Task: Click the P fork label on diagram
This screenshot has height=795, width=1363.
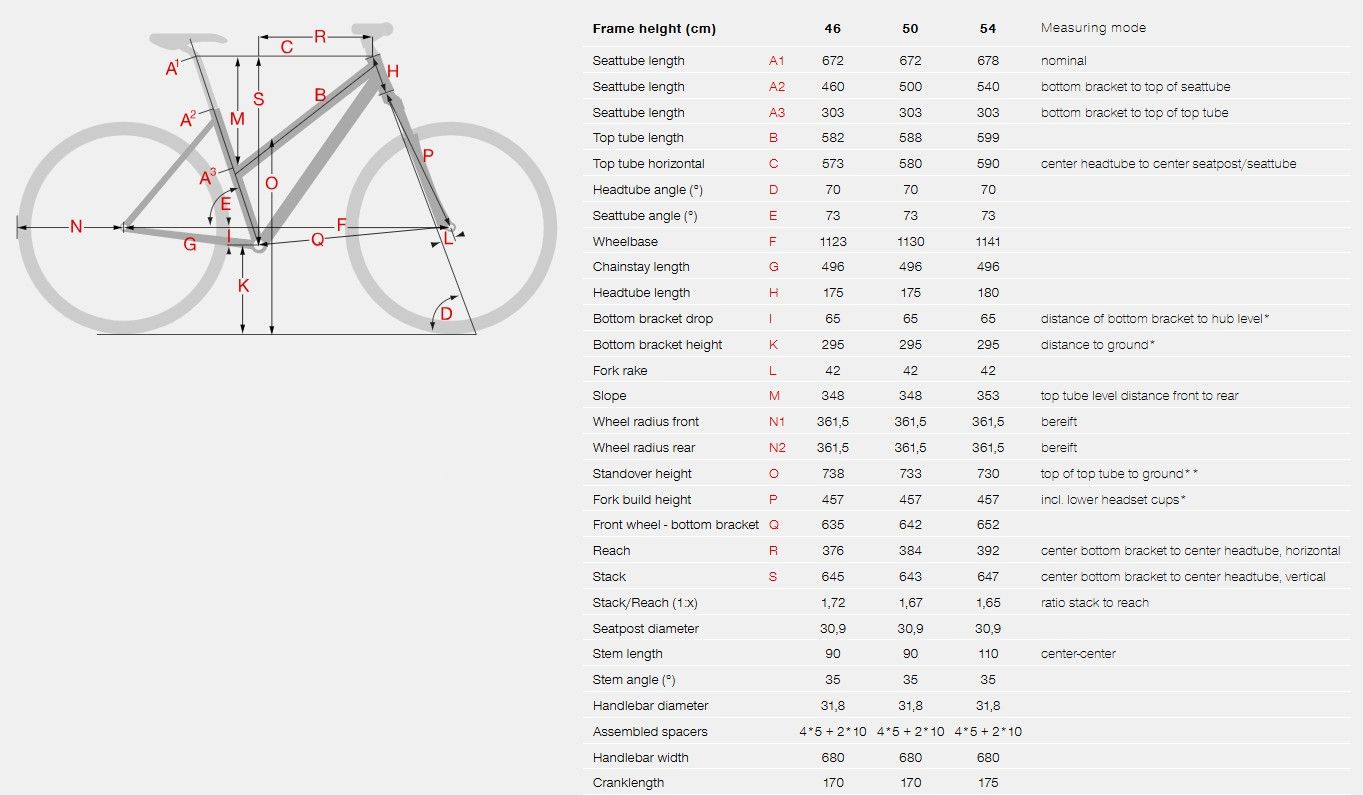Action: (x=428, y=155)
